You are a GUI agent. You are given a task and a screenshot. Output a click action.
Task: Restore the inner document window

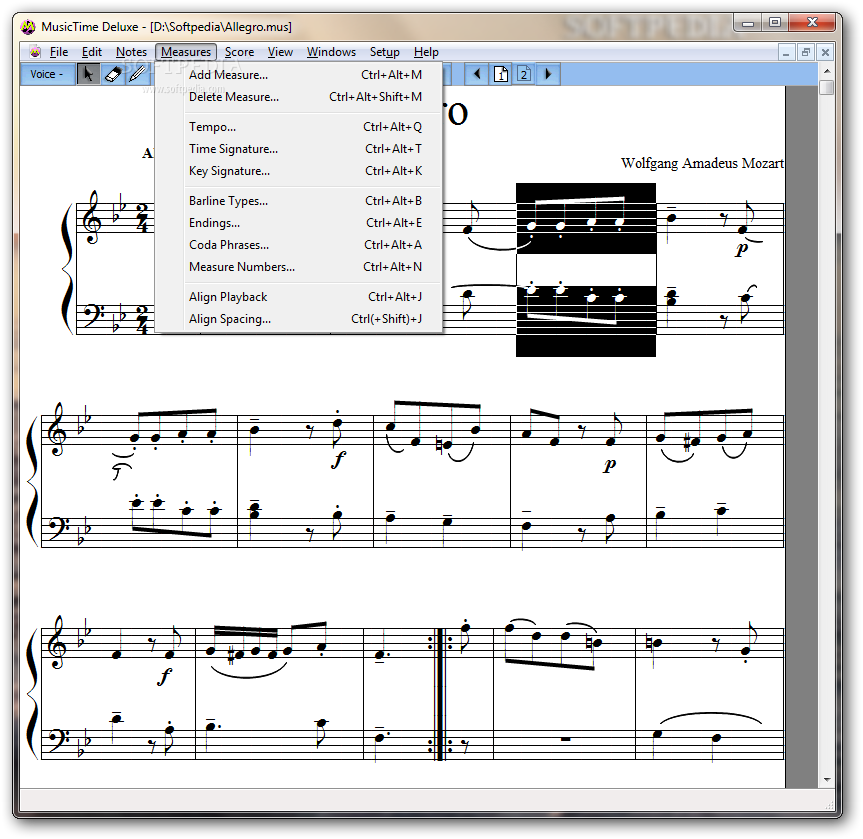[806, 52]
